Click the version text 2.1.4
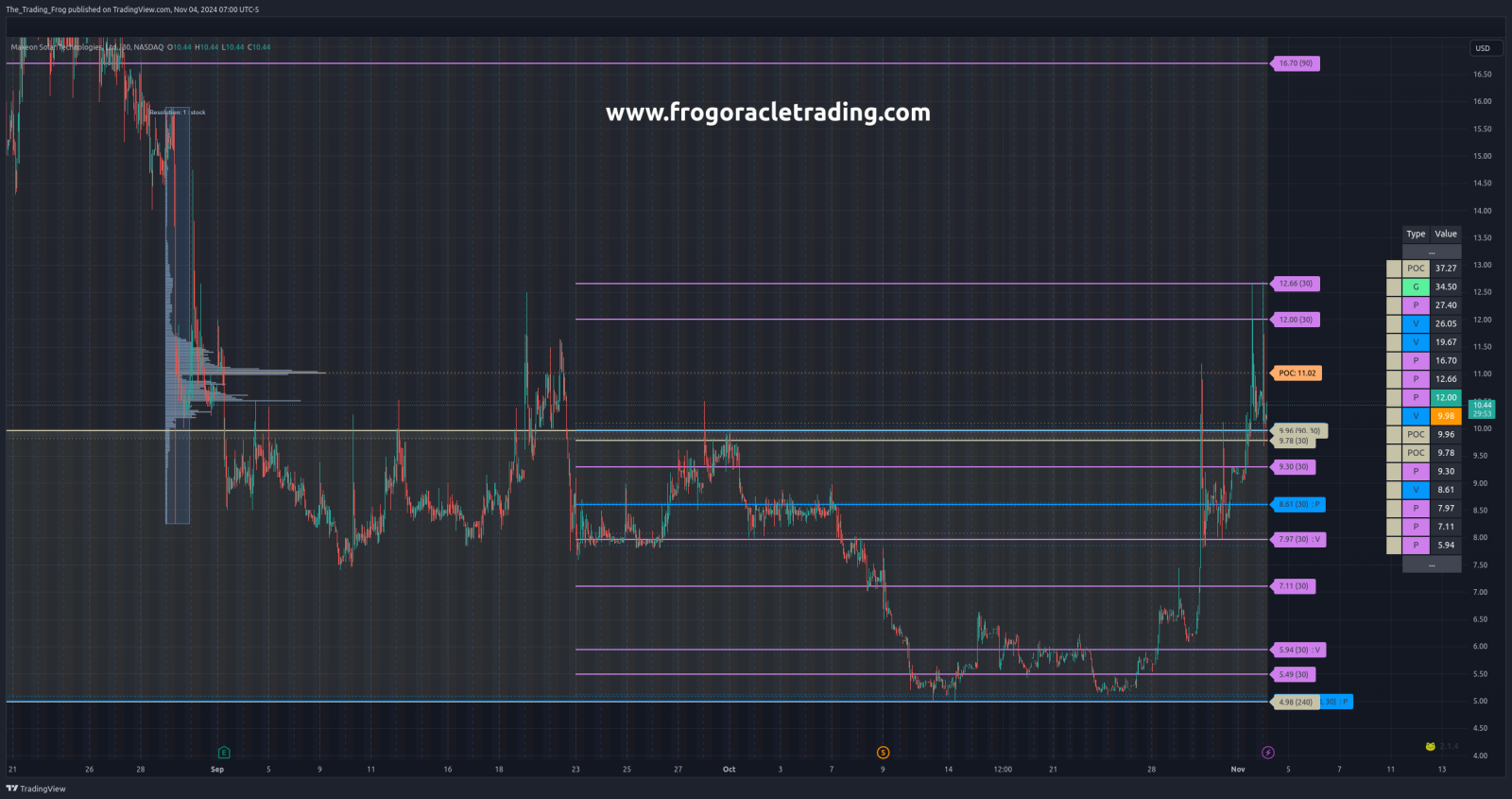This screenshot has width=1512, height=799. click(x=1449, y=746)
